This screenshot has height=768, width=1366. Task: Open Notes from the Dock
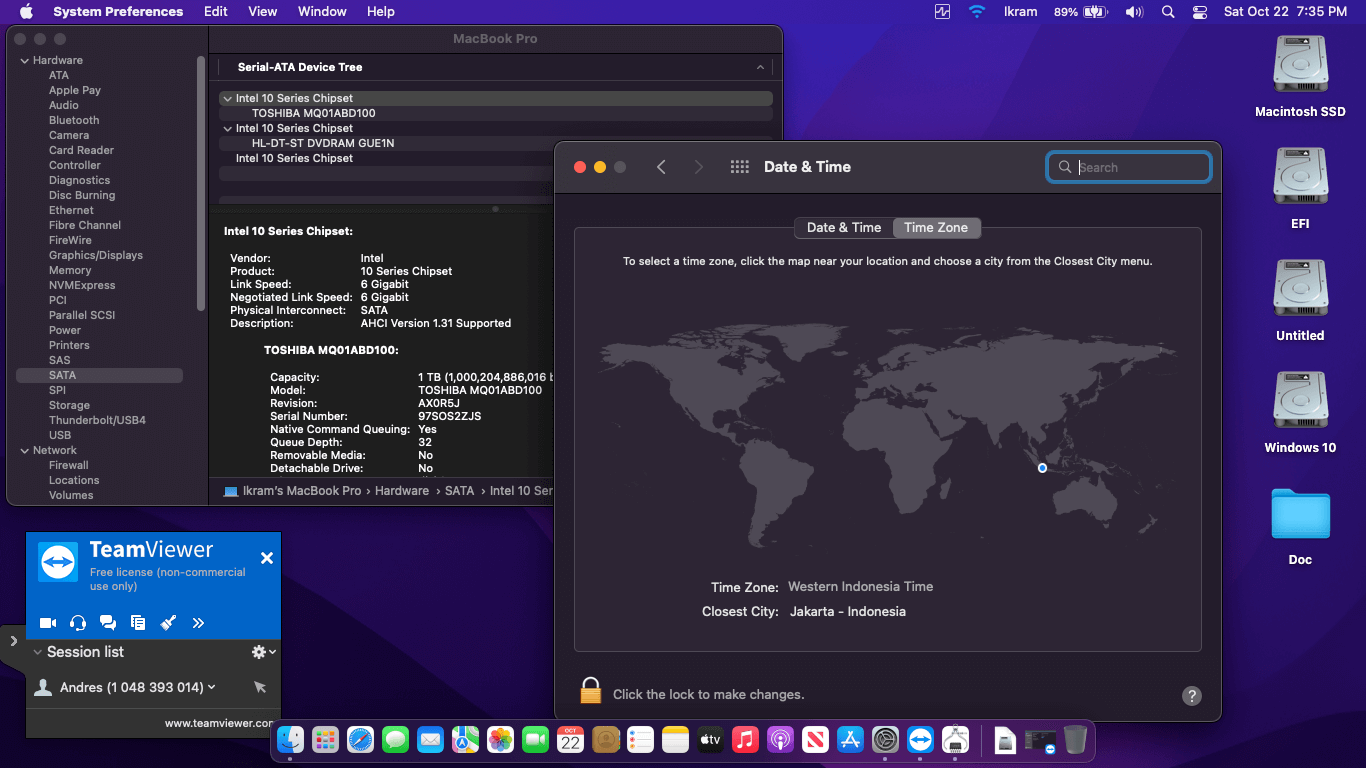click(676, 740)
